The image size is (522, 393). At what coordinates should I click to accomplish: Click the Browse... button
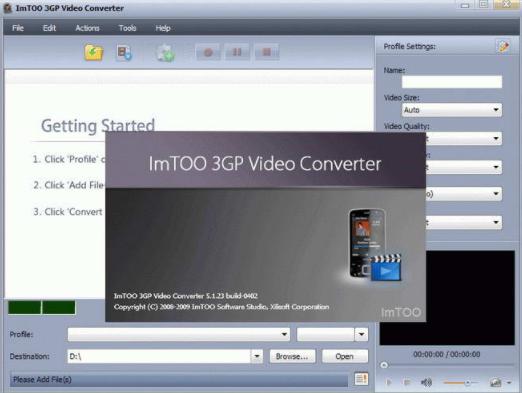pyautogui.click(x=292, y=356)
